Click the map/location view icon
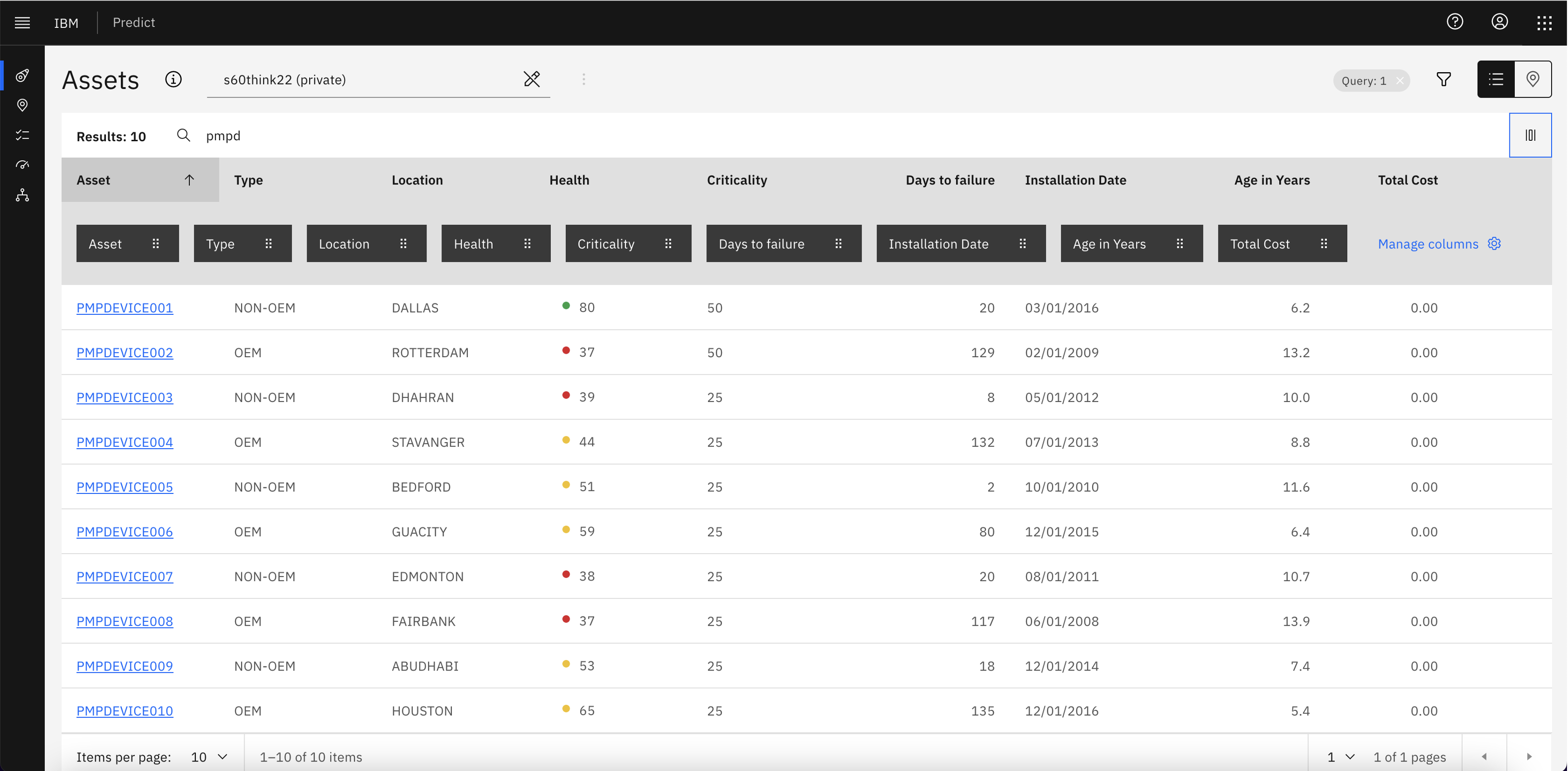This screenshot has height=771, width=1568. [1533, 80]
